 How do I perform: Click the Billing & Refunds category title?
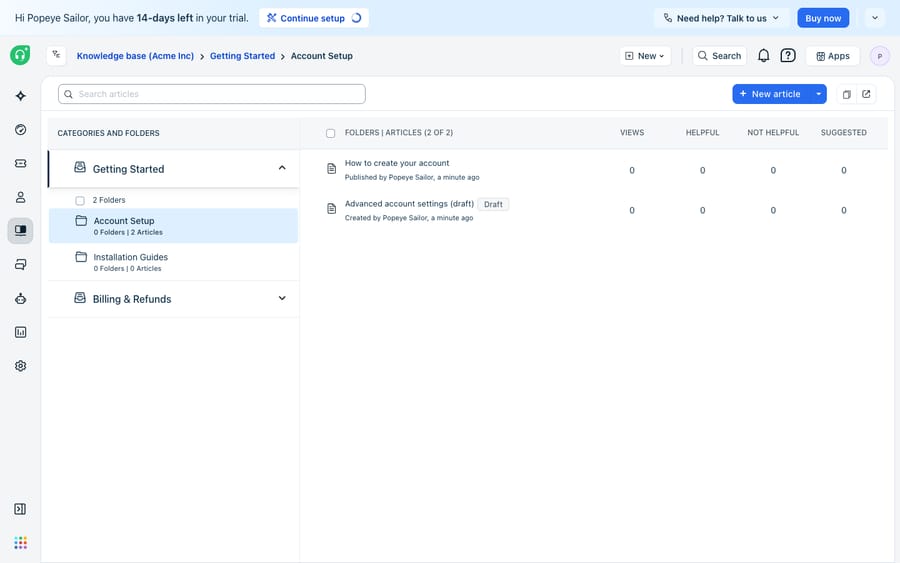(x=132, y=299)
